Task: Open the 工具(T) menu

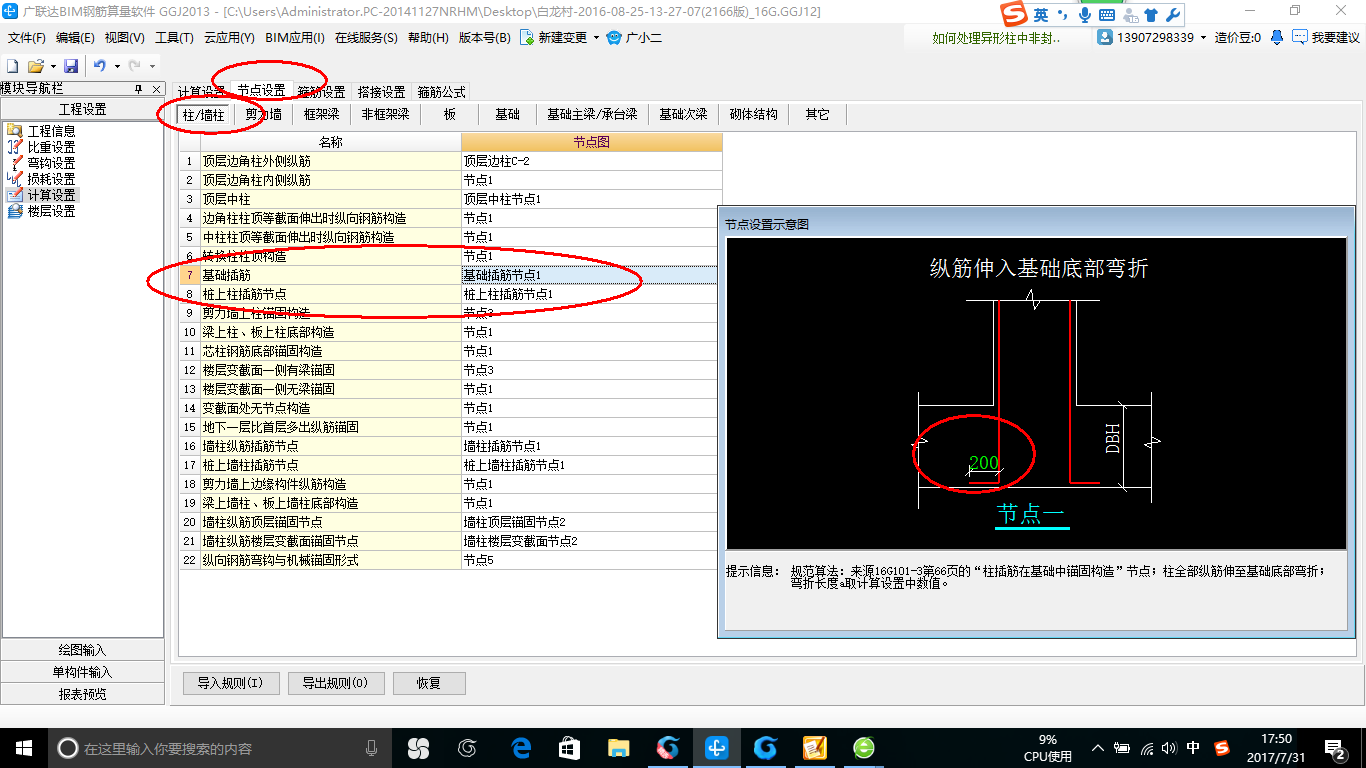Action: [x=174, y=38]
